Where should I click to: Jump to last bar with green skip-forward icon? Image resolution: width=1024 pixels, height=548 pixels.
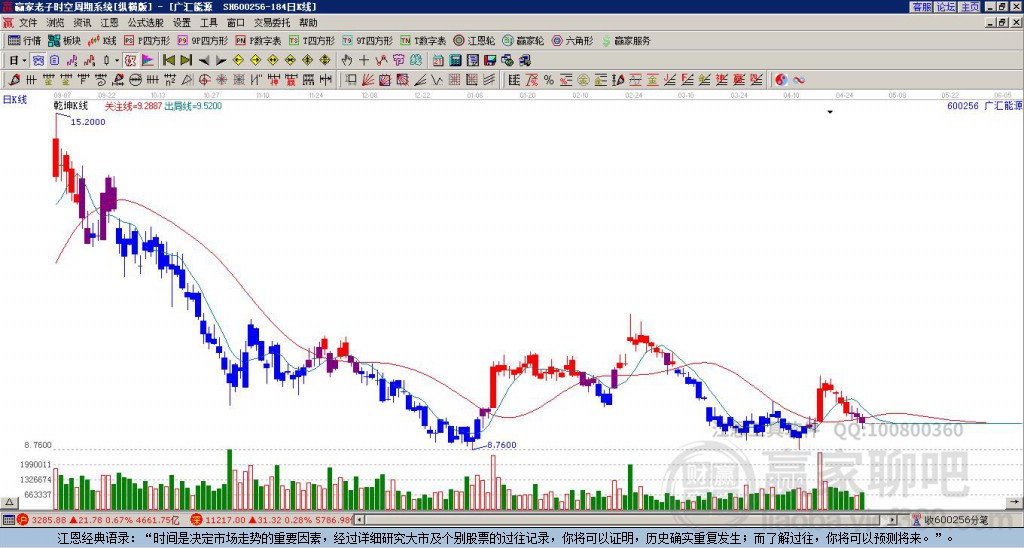(186, 61)
